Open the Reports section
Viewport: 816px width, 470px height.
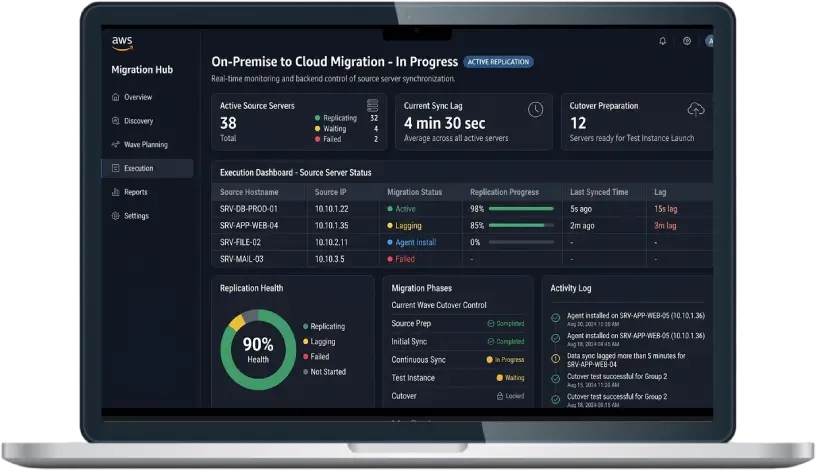pos(147,192)
